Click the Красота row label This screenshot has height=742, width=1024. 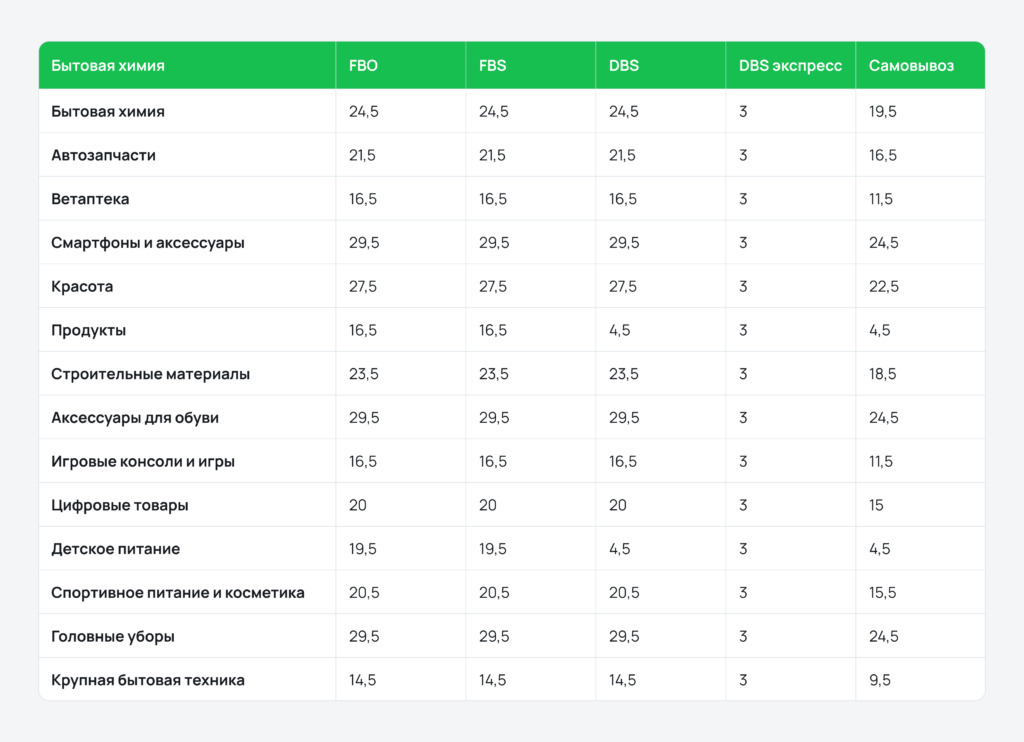[82, 287]
